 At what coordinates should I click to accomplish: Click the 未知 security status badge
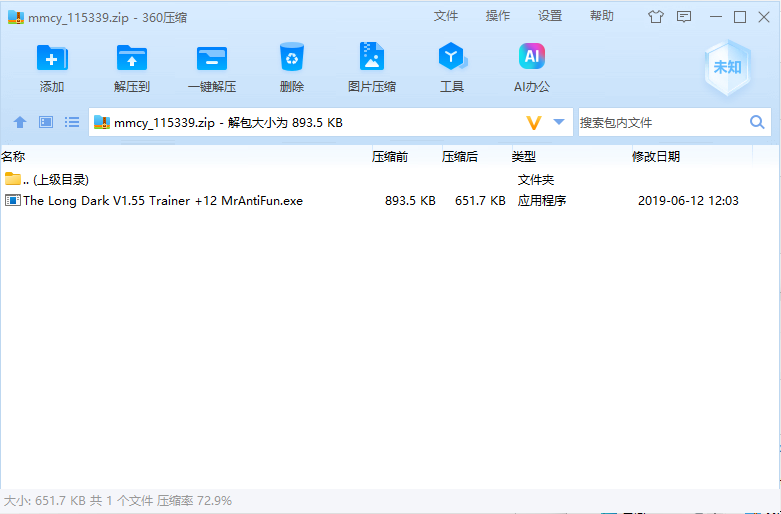pyautogui.click(x=727, y=68)
